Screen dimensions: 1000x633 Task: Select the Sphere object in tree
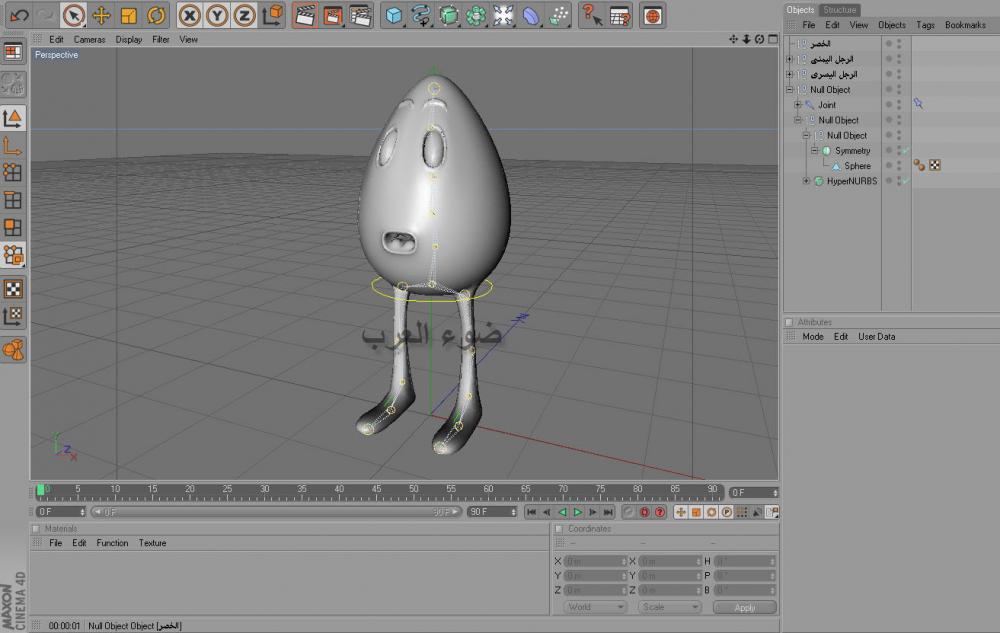pos(857,166)
